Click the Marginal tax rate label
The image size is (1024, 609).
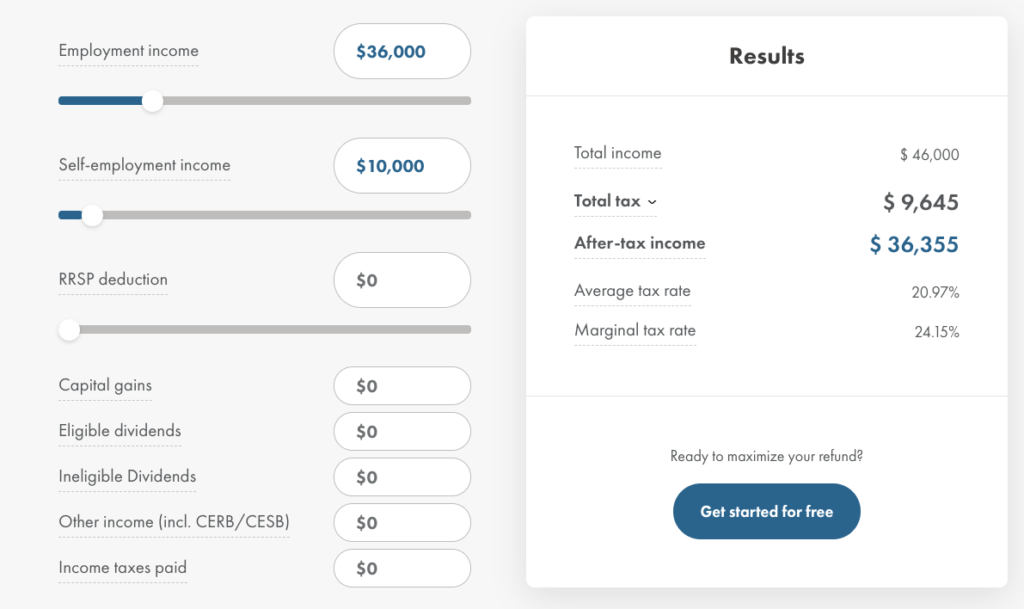635,331
